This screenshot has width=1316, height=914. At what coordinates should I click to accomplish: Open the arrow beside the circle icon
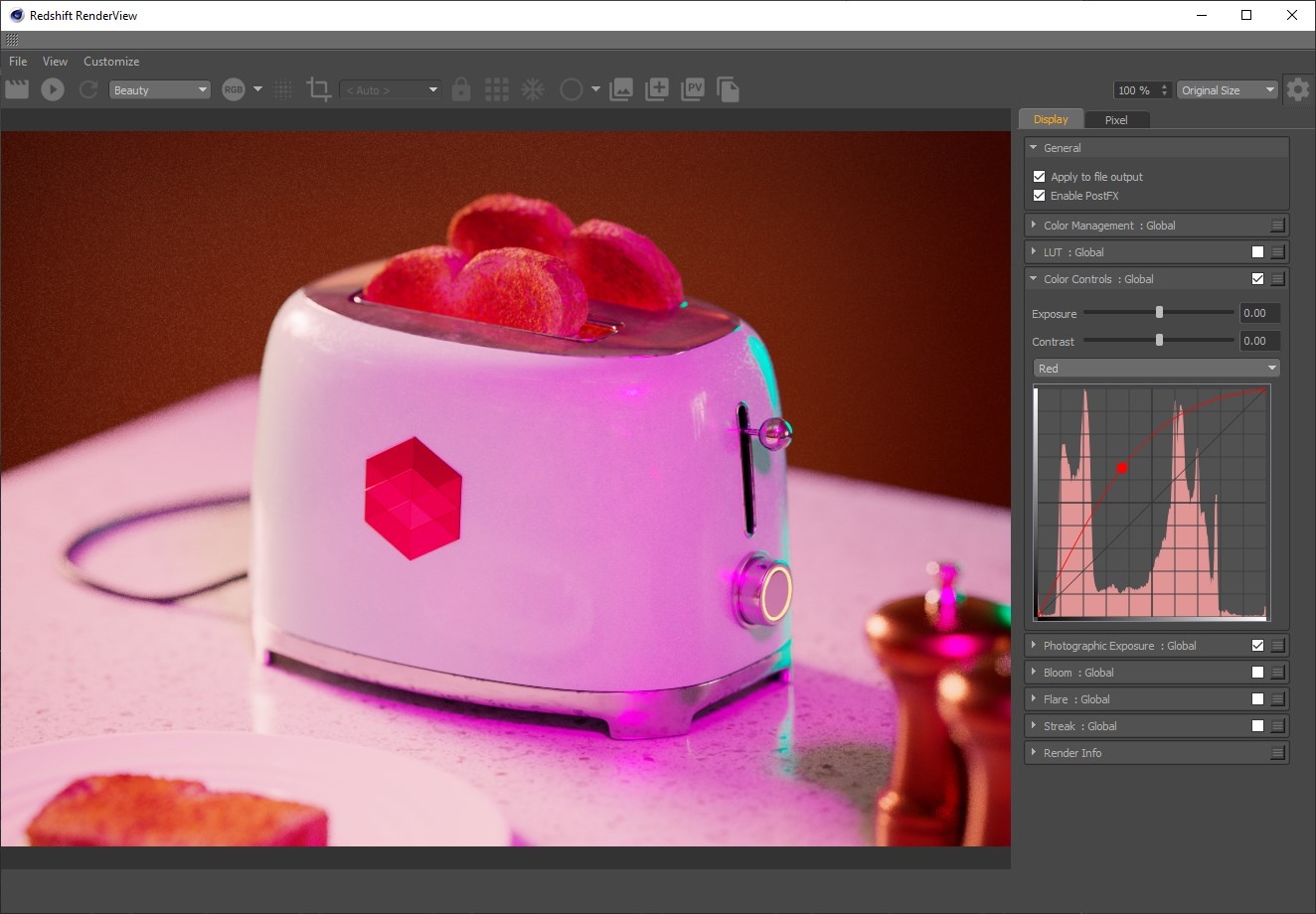point(595,88)
